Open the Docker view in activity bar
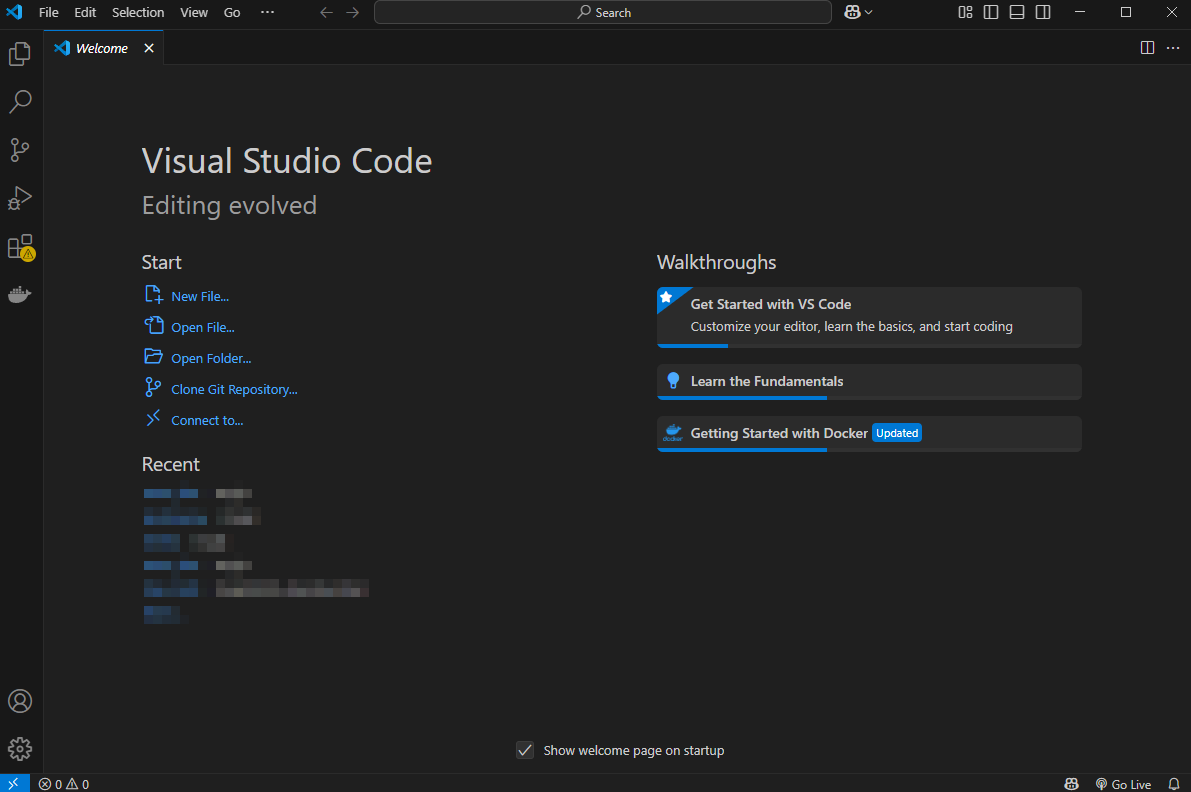 pos(20,295)
